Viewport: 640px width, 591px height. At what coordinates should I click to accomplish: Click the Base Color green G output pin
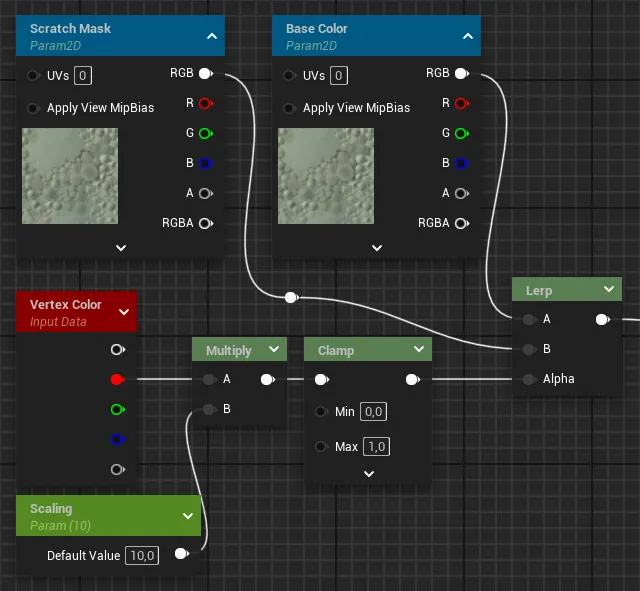pos(462,133)
